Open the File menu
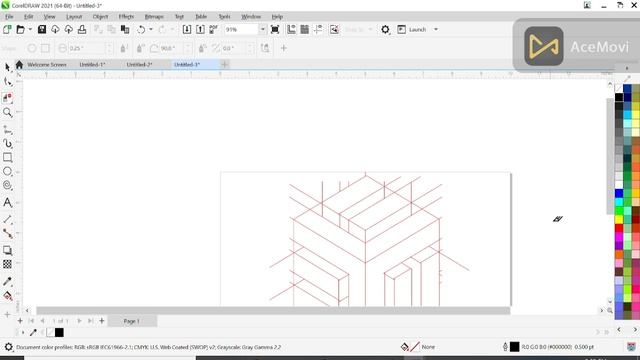 tap(9, 17)
